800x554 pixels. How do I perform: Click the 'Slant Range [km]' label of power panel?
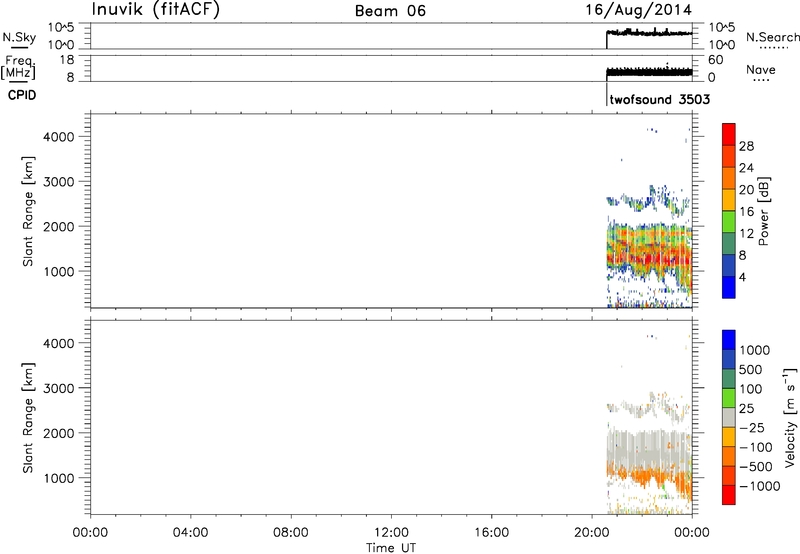click(28, 211)
